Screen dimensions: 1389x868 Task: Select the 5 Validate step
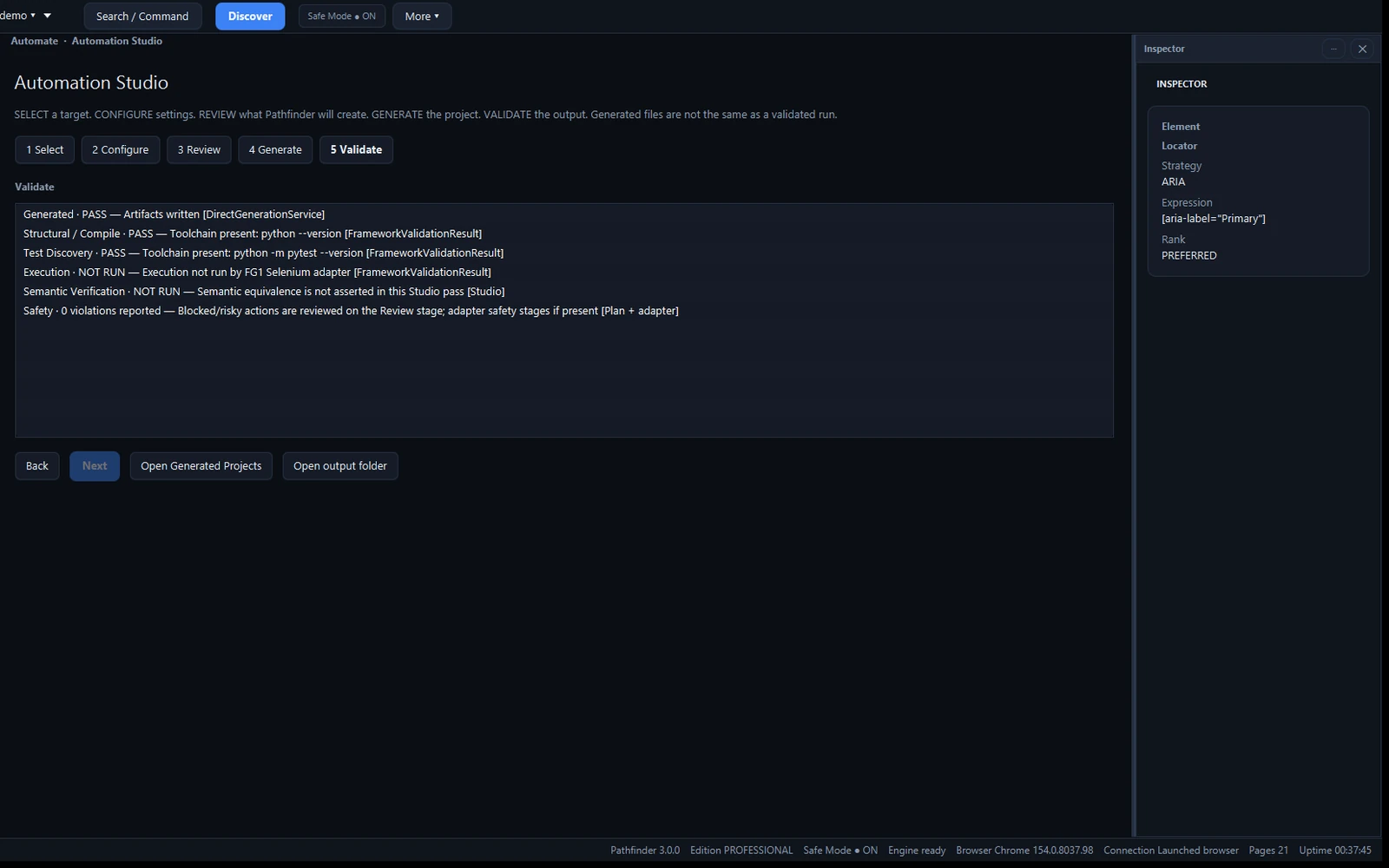pyautogui.click(x=356, y=150)
